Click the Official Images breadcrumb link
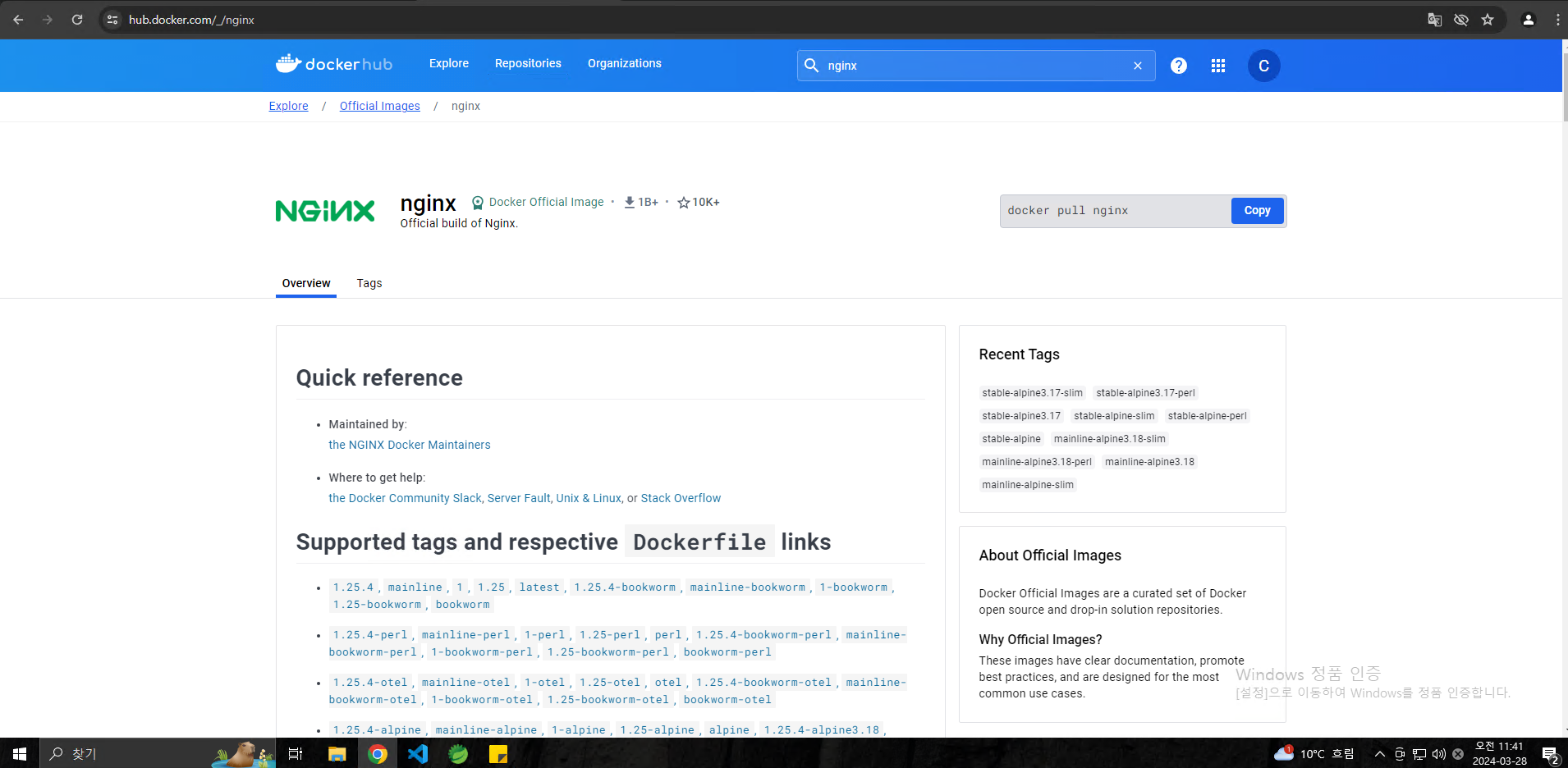The height and width of the screenshot is (768, 1568). click(380, 106)
